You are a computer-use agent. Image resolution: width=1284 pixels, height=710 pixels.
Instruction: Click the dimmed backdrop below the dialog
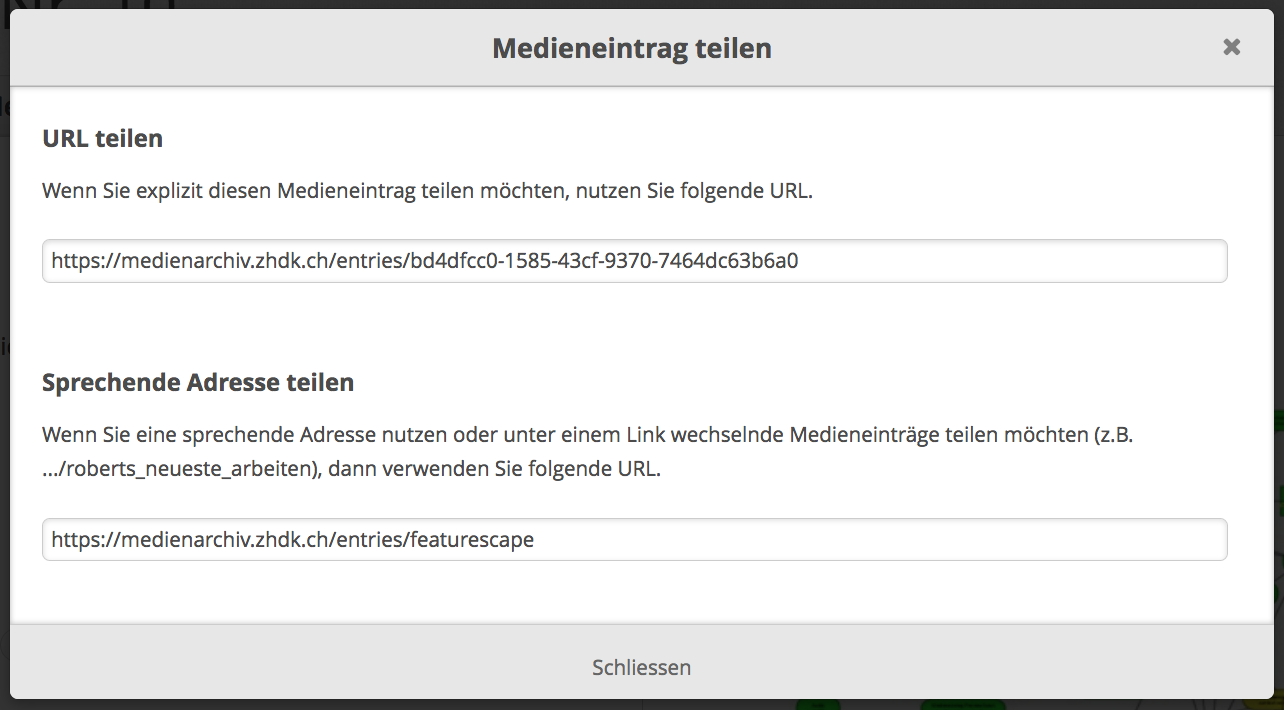click(x=400, y=704)
